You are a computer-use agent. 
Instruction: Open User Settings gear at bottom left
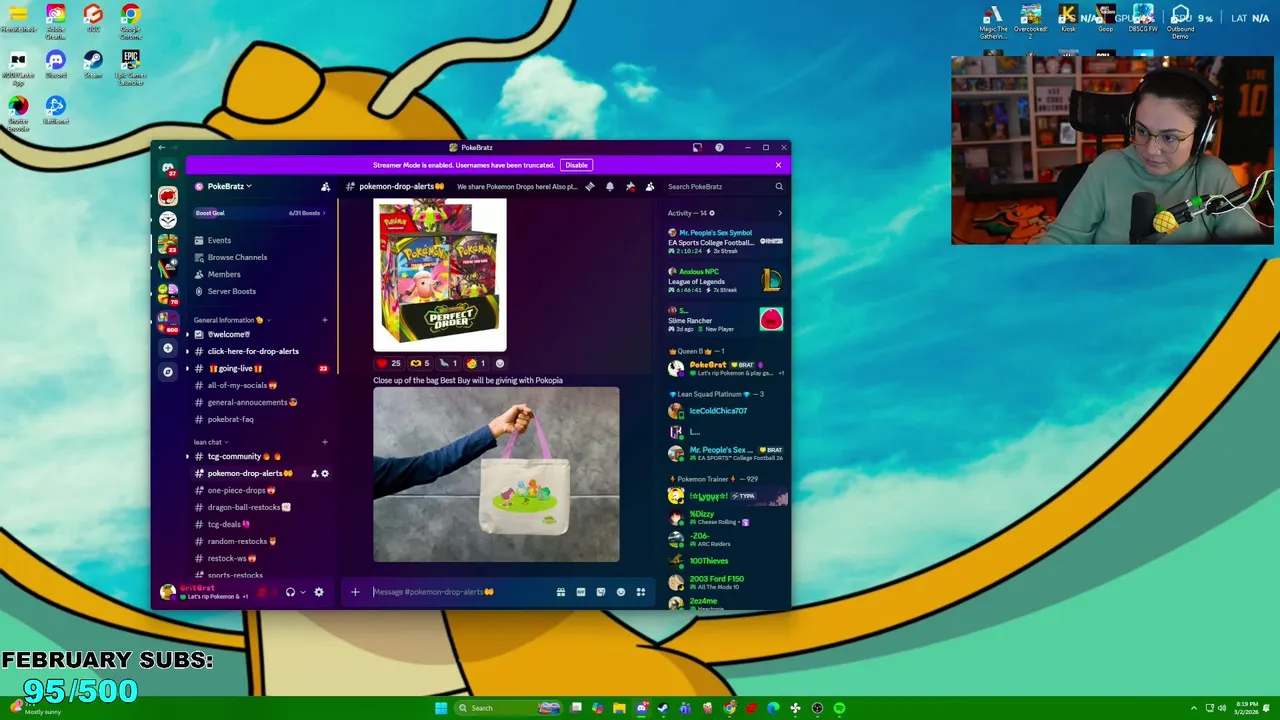point(319,592)
